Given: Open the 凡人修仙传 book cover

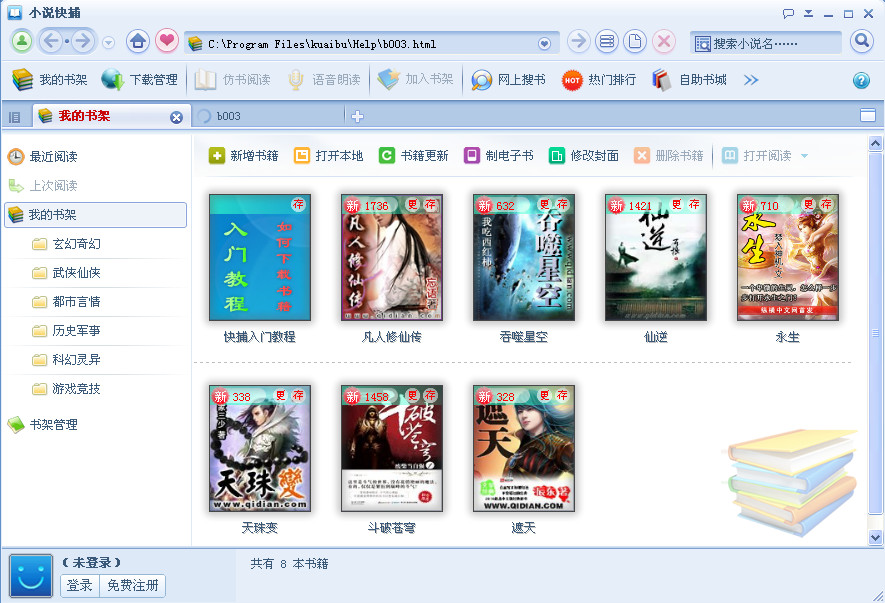Looking at the screenshot, I should click(377, 257).
